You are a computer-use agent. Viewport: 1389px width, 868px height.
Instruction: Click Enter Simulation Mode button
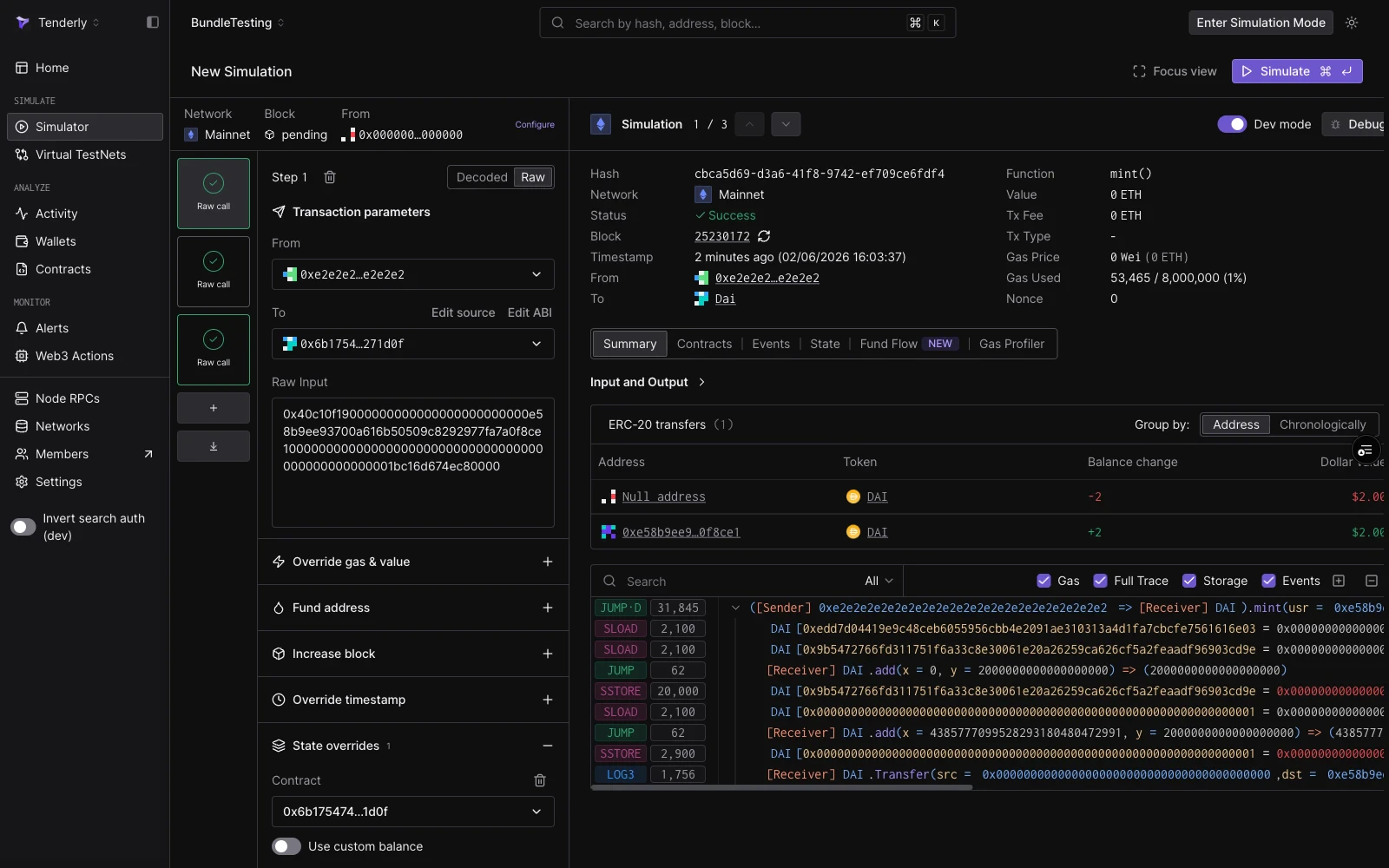[x=1261, y=23]
